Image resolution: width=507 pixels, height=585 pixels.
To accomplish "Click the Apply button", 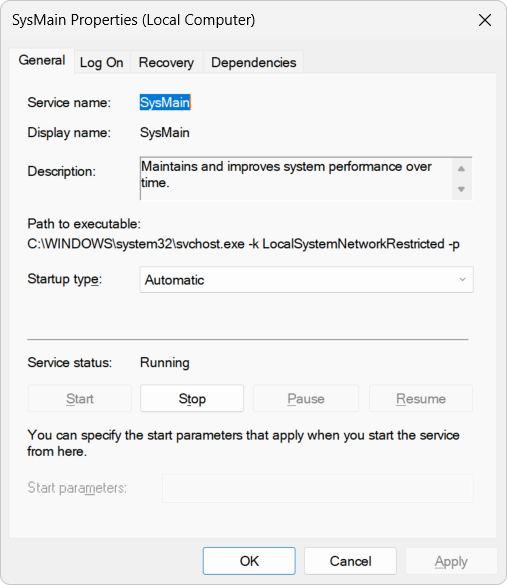I will [x=451, y=561].
